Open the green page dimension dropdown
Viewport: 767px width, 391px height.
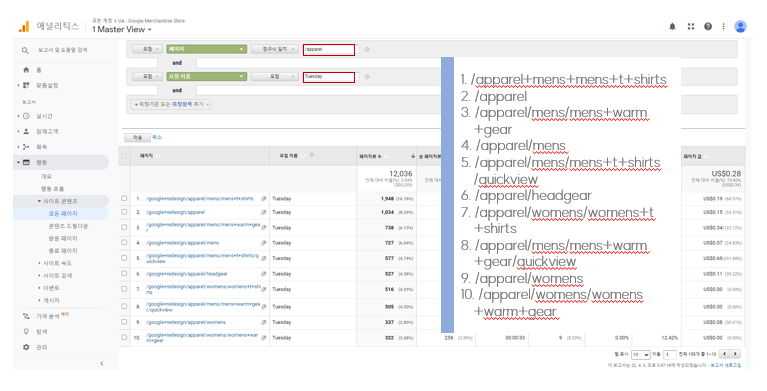pos(206,49)
